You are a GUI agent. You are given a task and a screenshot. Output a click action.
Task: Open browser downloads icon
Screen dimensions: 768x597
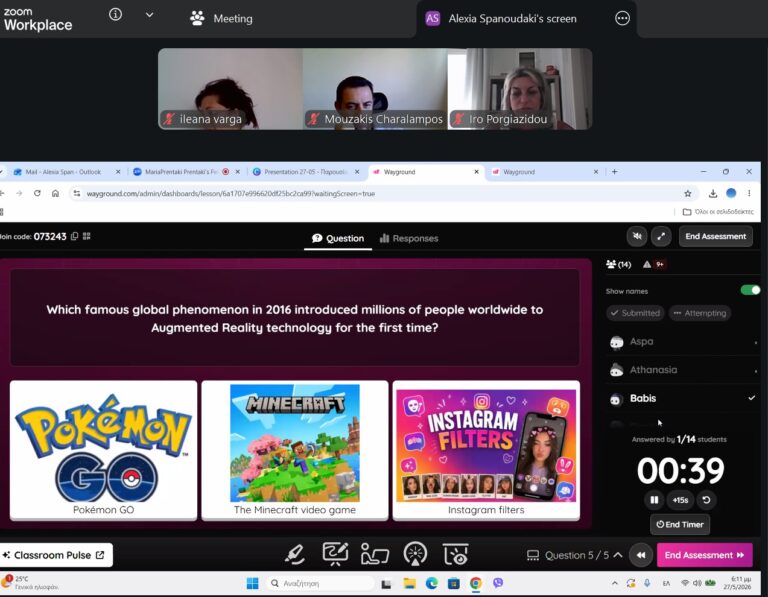pyautogui.click(x=713, y=193)
